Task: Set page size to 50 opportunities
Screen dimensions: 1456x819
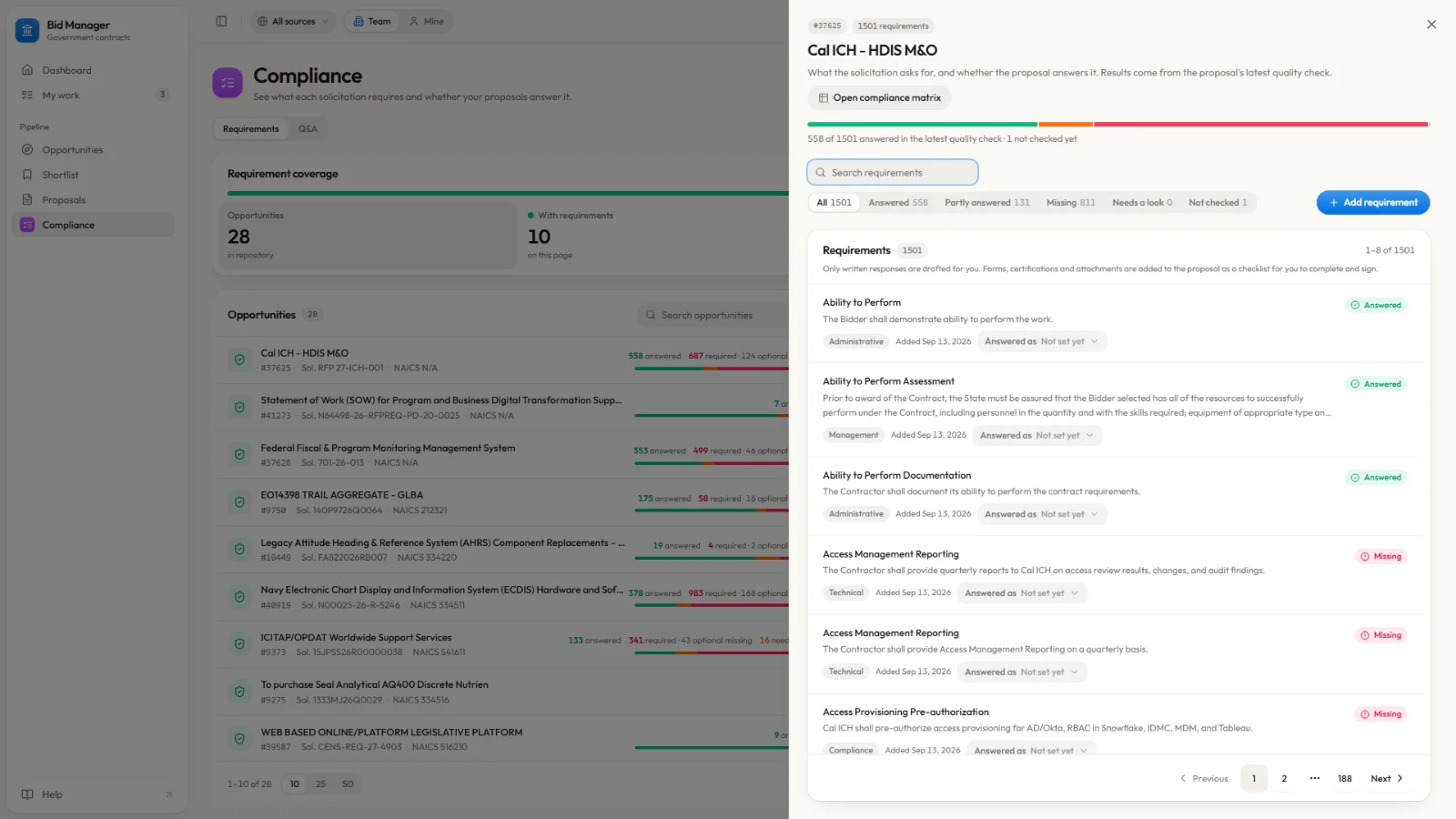Action: 348,784
